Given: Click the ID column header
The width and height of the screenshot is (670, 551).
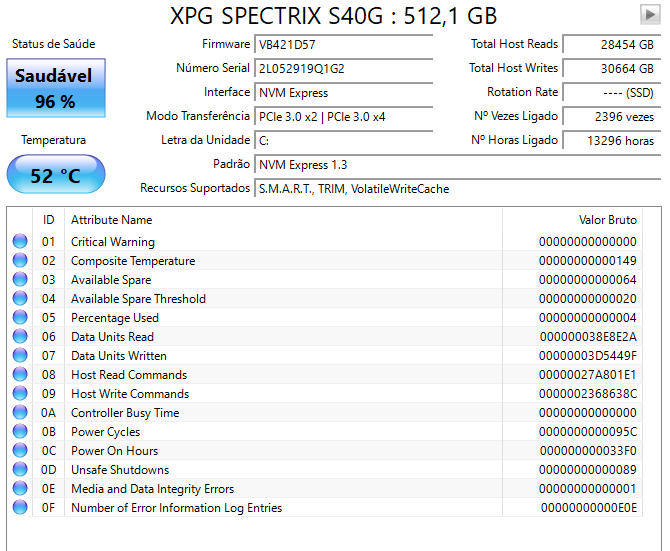Looking at the screenshot, I should [x=48, y=220].
